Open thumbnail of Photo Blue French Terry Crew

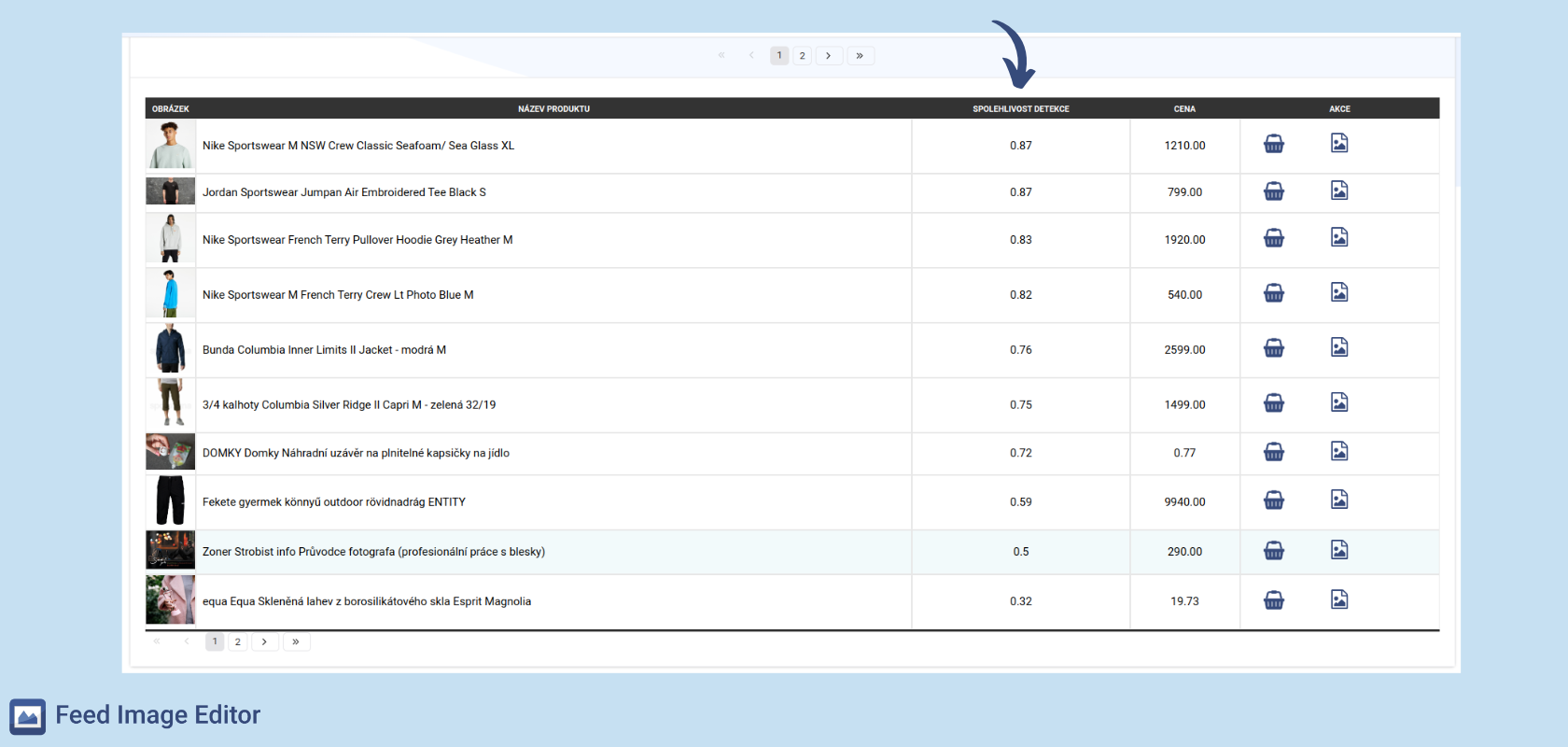click(170, 294)
